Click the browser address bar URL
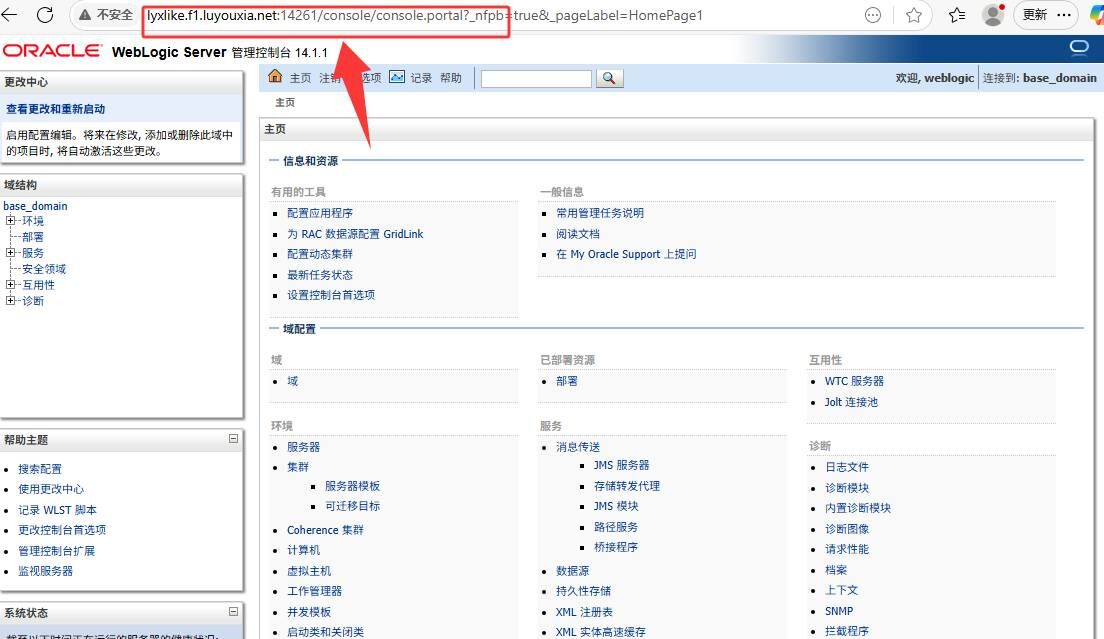Viewport: 1104px width, 639px height. [x=425, y=15]
